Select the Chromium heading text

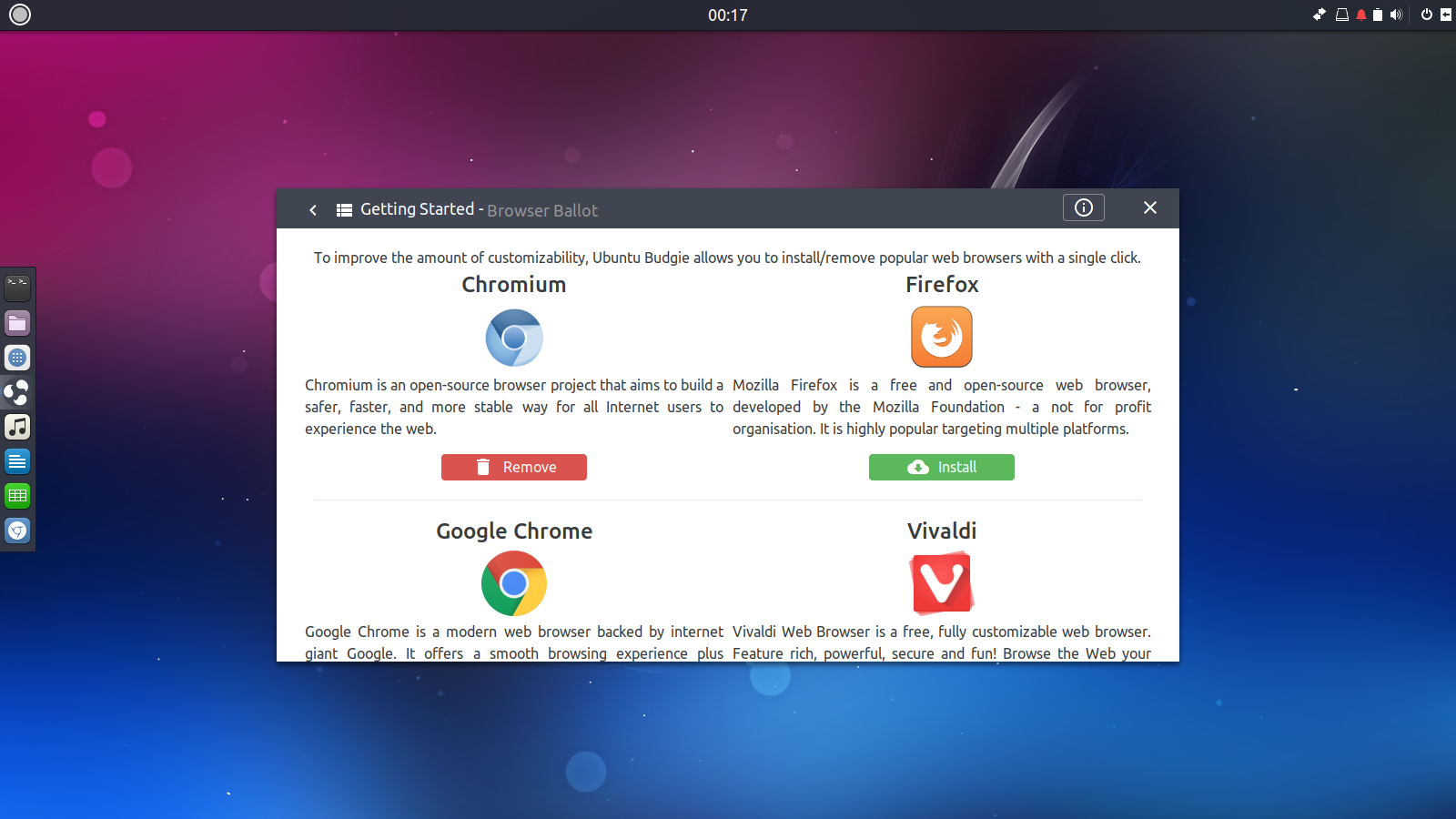514,285
